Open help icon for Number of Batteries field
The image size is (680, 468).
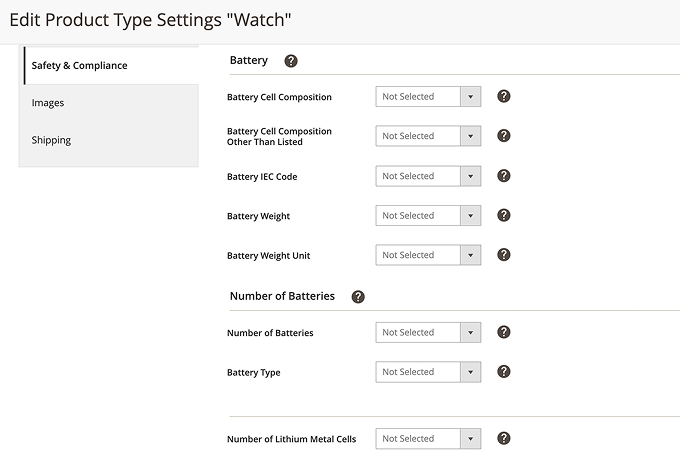pos(504,332)
